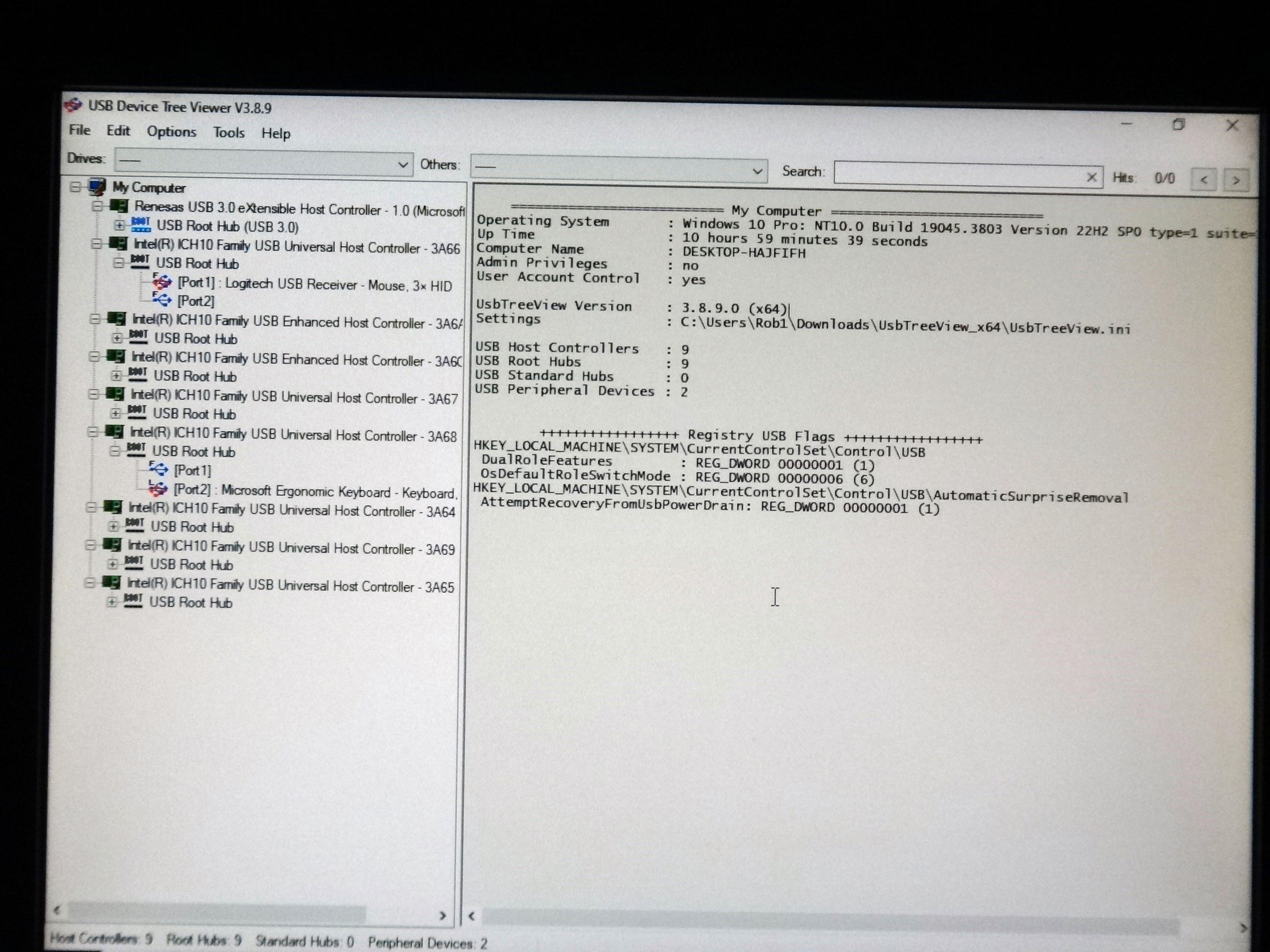Open the Options menu

click(171, 131)
